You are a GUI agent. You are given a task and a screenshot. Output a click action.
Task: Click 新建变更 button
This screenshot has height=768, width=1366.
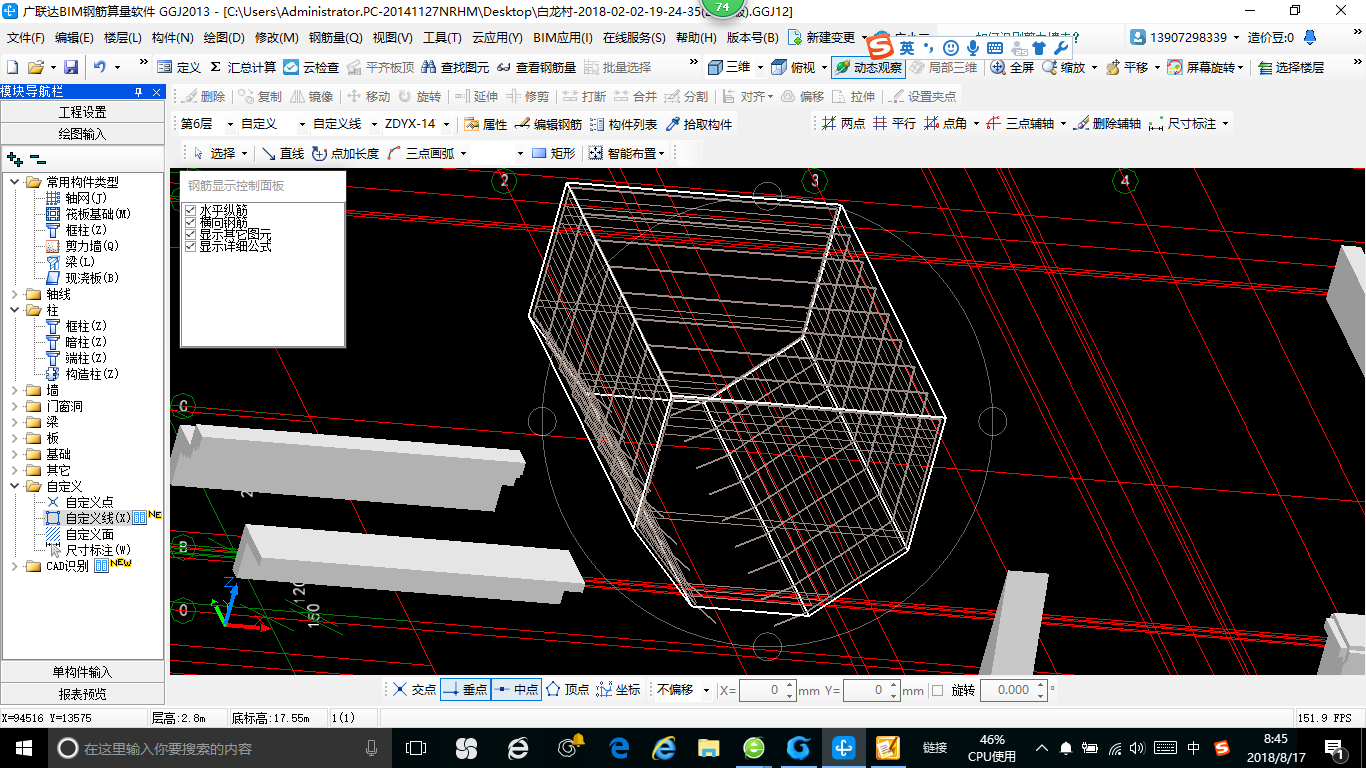[x=823, y=38]
